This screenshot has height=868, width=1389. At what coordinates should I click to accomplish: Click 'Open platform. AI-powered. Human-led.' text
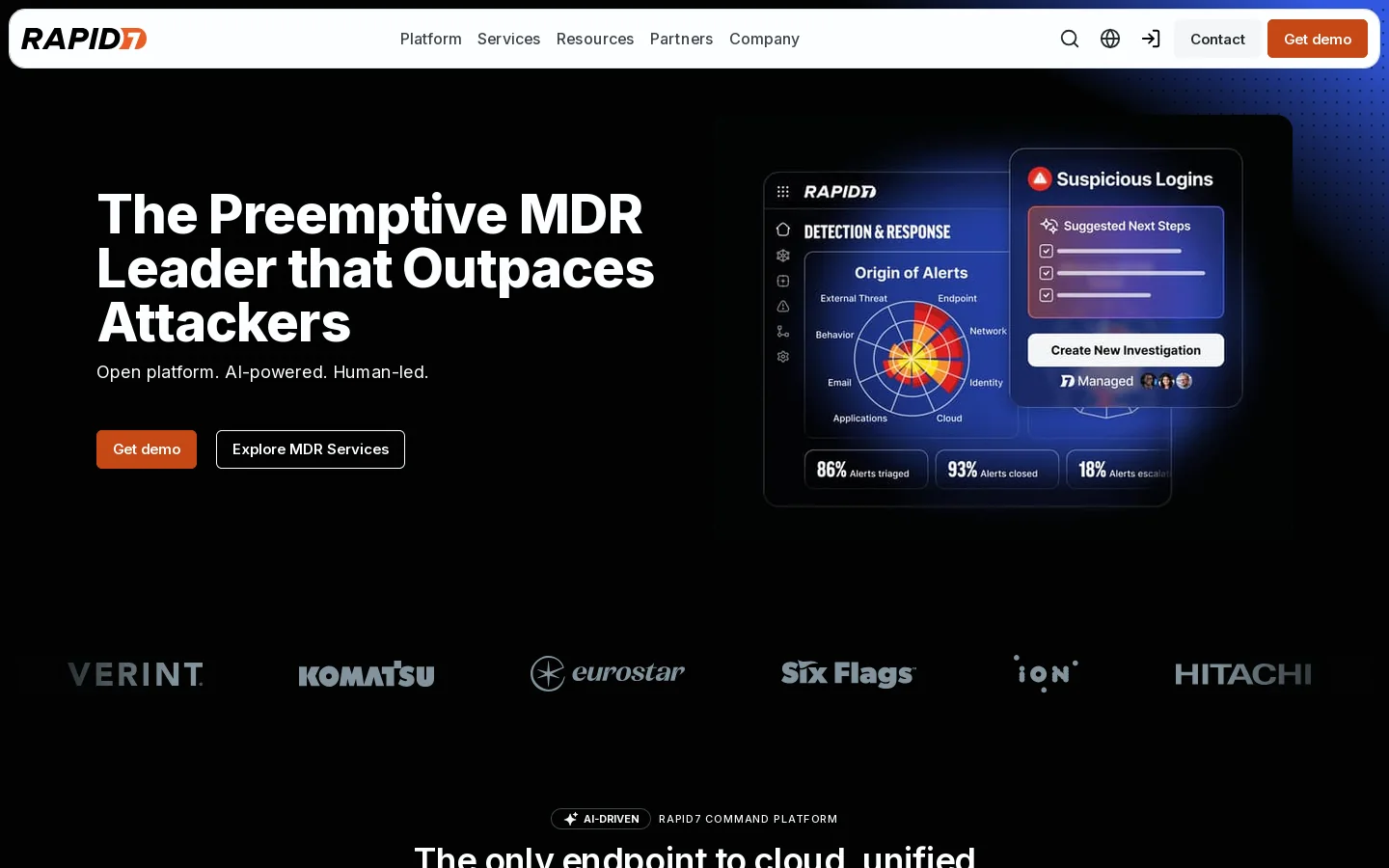tap(262, 372)
